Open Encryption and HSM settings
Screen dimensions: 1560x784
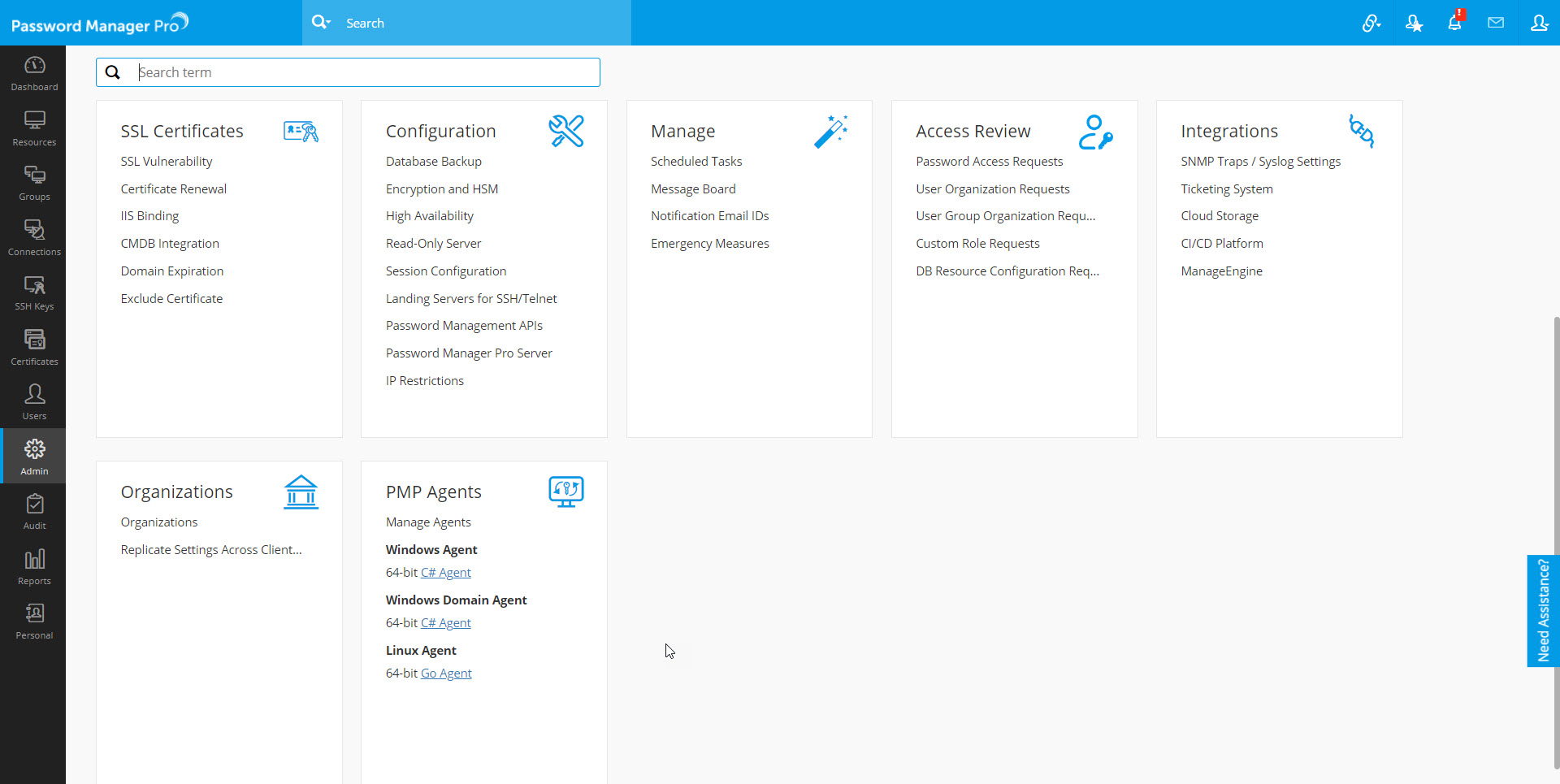(x=442, y=189)
